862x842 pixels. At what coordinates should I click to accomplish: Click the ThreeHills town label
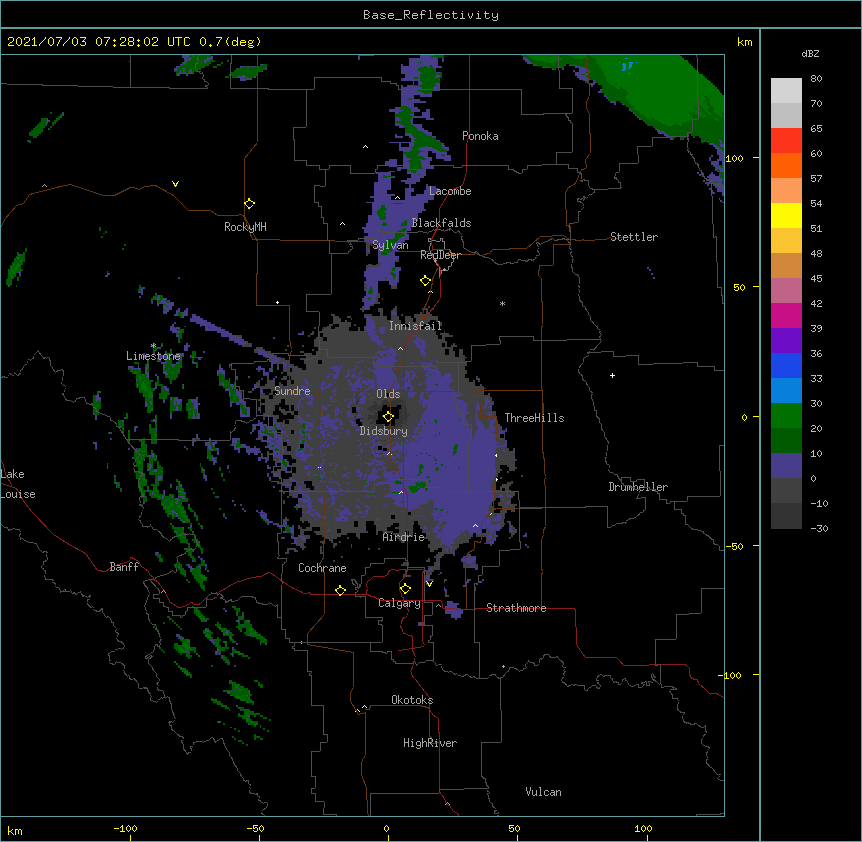534,418
